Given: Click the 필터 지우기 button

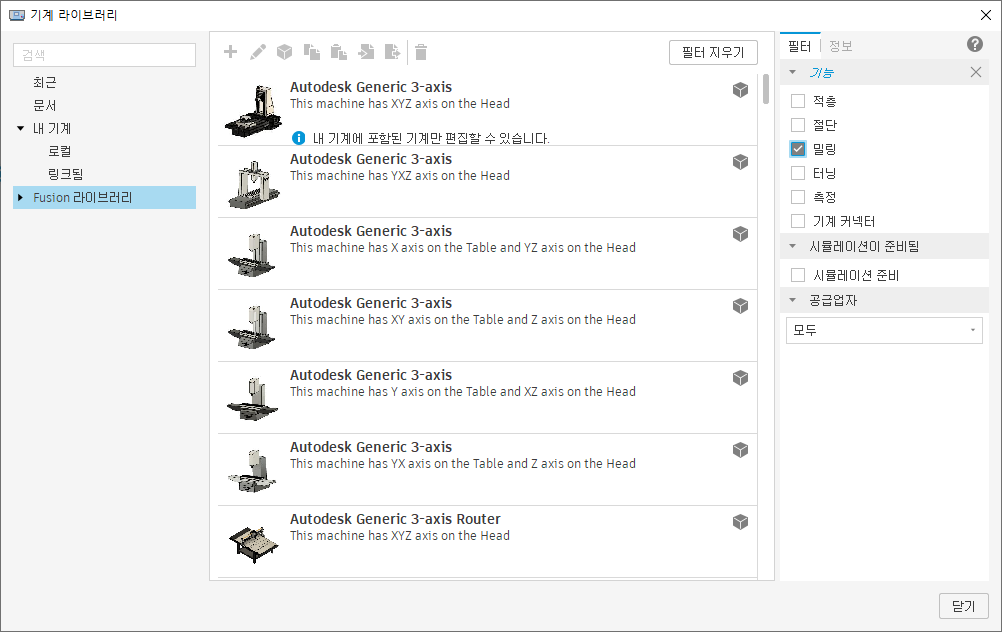Looking at the screenshot, I should (713, 52).
